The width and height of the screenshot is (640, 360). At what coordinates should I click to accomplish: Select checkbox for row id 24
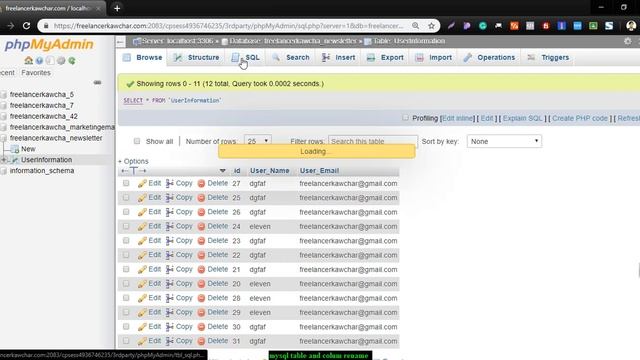[126, 226]
